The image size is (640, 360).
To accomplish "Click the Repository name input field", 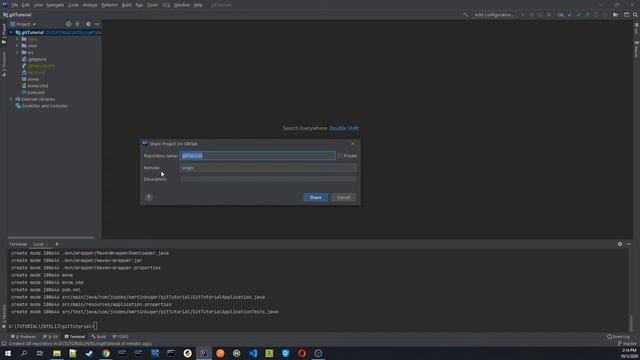I will pyautogui.click(x=258, y=156).
